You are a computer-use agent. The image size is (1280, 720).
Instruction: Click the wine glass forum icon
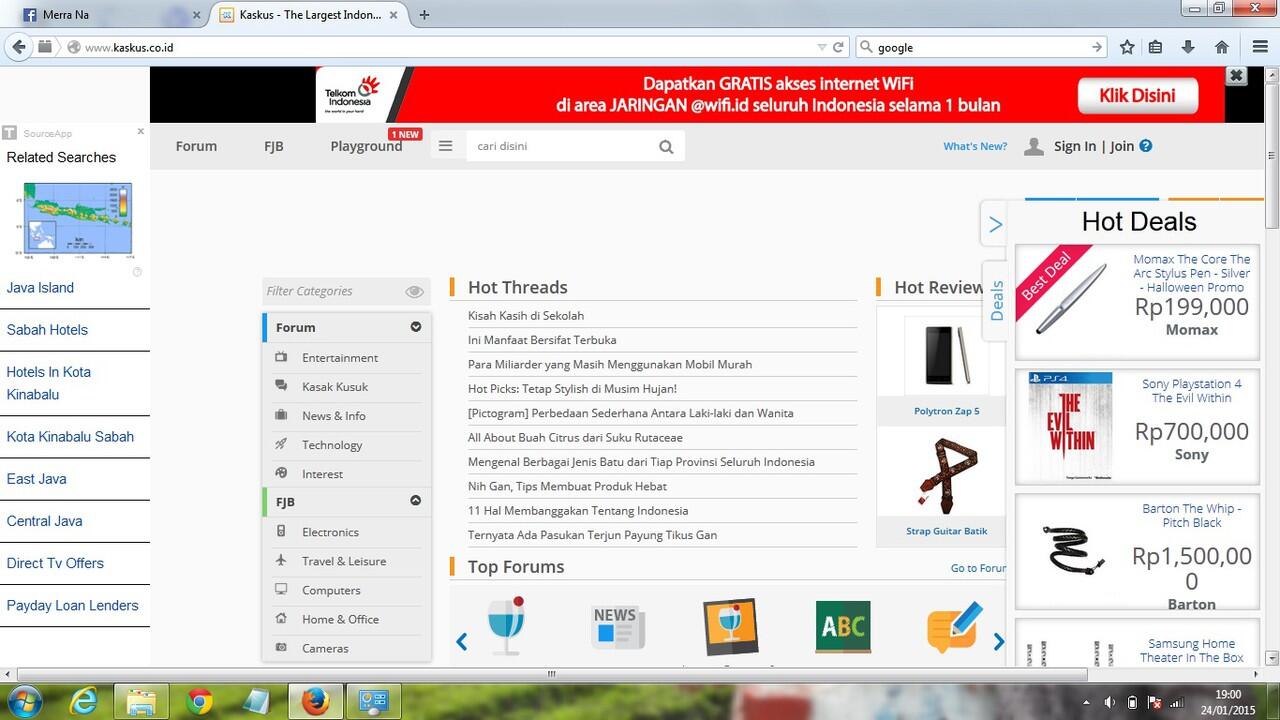pyautogui.click(x=506, y=626)
